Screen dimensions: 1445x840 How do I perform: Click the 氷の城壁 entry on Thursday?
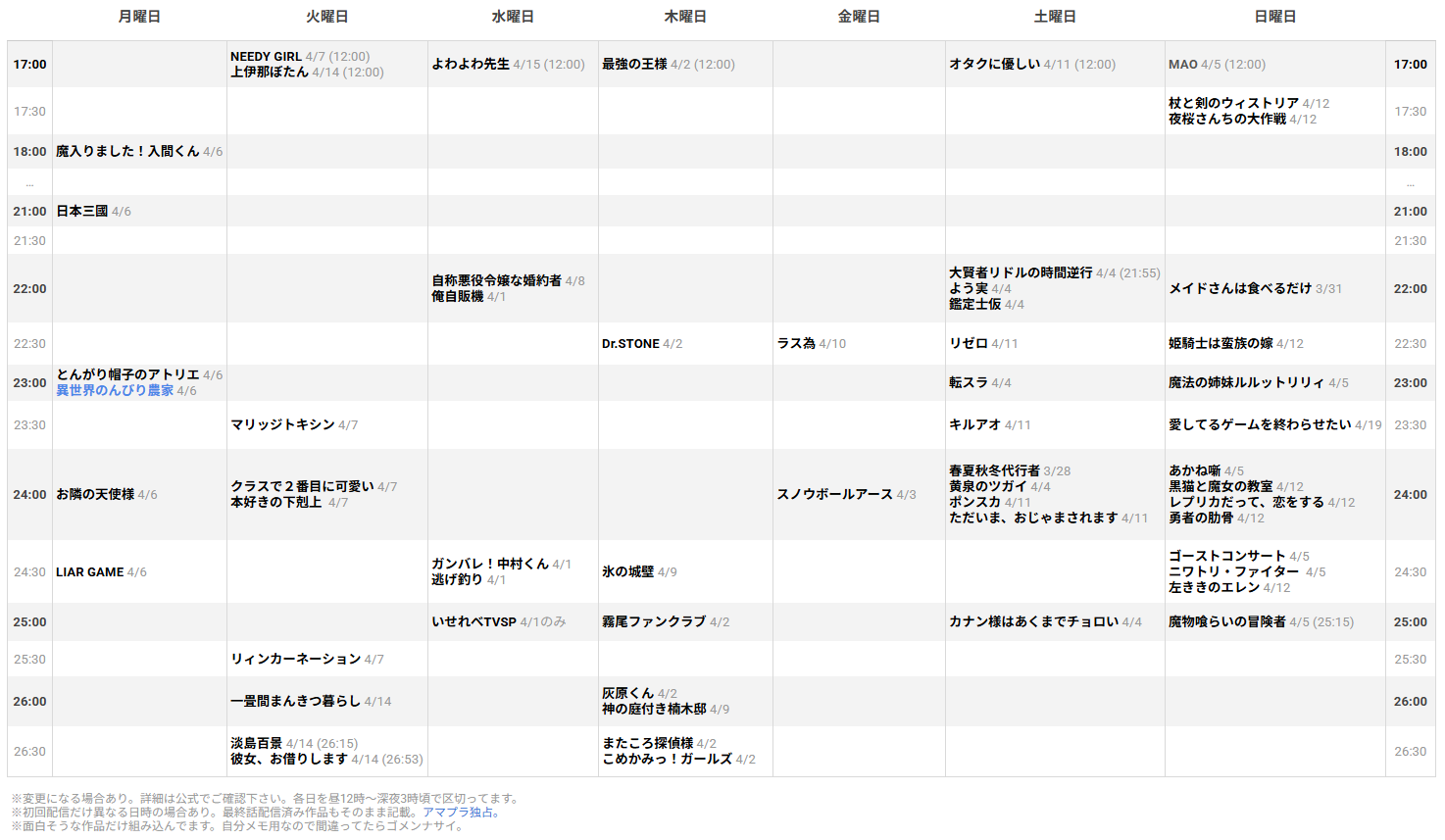[x=627, y=572]
